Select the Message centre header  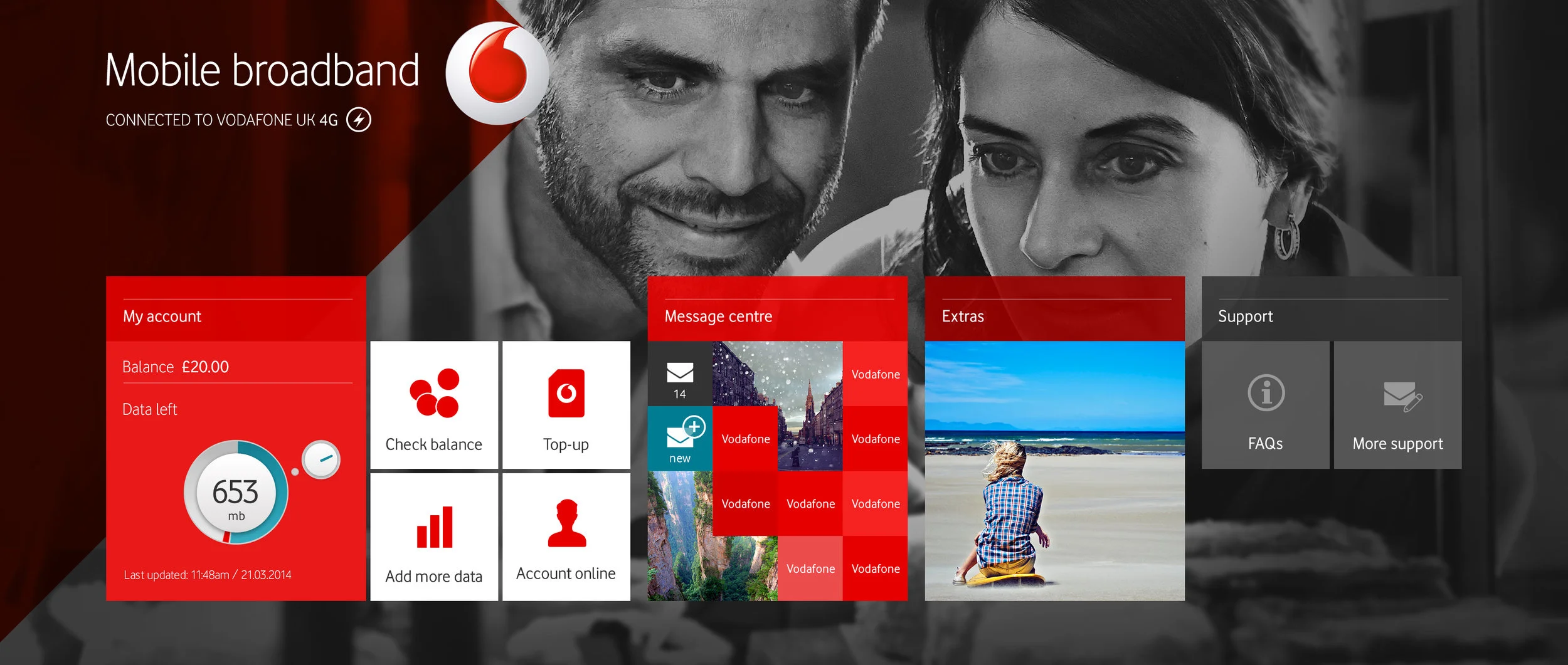pos(778,309)
